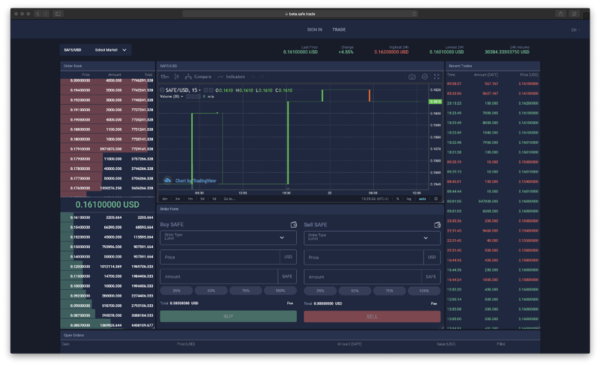This screenshot has height=366, width=600.
Task: Toggle percentage scale on the chart
Action: (398, 199)
